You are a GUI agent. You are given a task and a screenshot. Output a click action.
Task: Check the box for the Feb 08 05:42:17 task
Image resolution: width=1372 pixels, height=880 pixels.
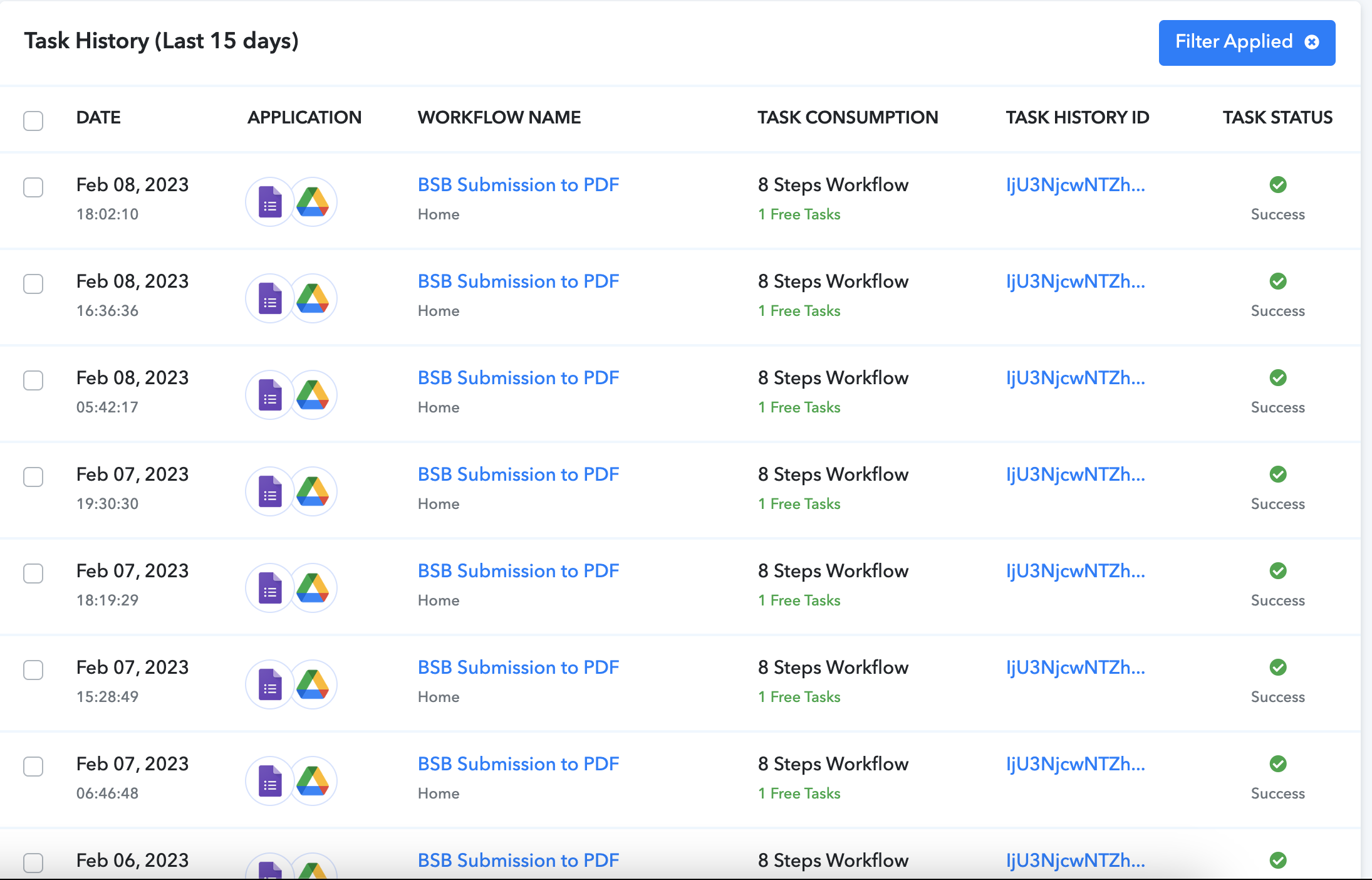[33, 380]
